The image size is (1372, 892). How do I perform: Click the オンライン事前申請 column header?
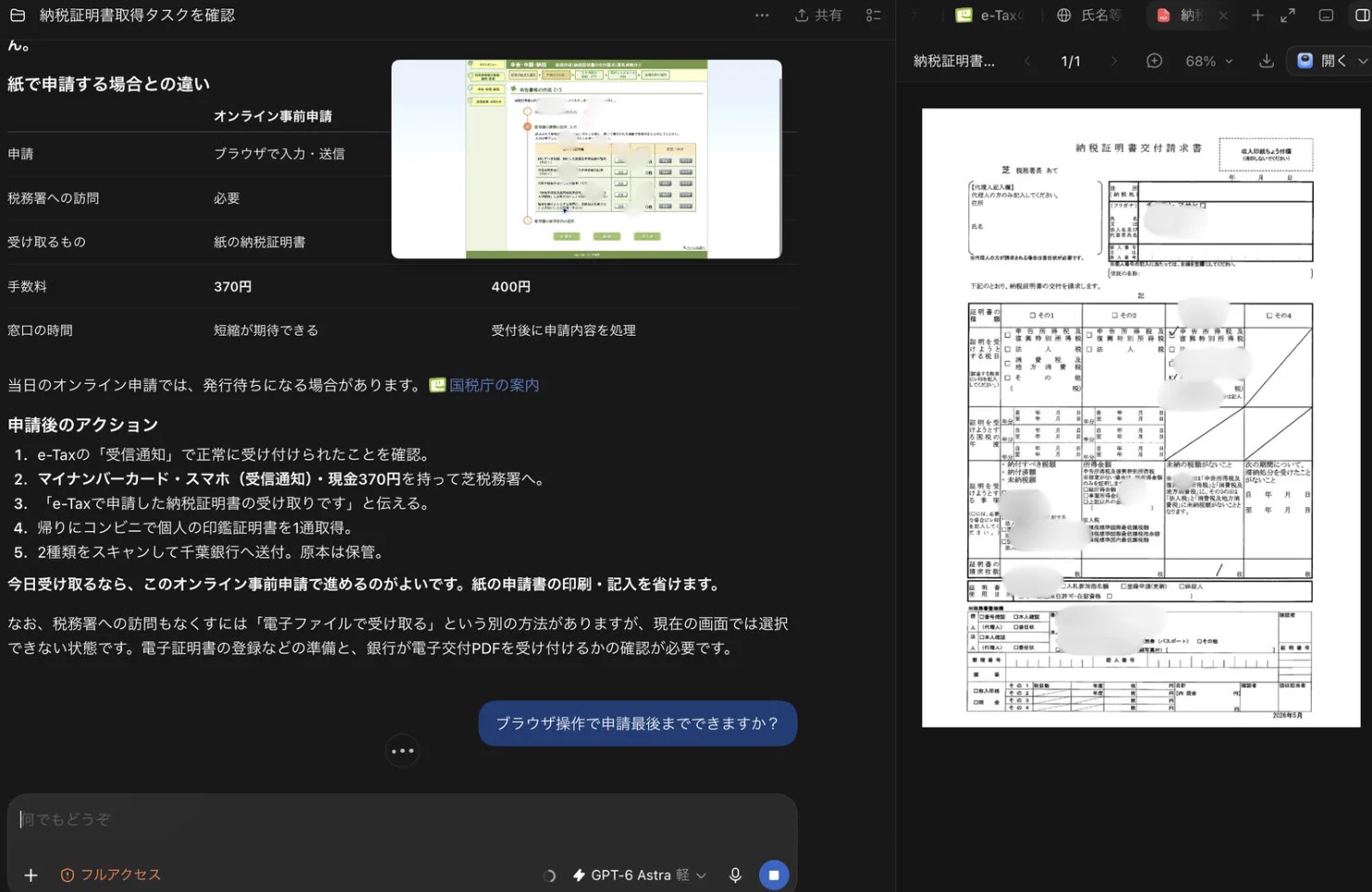(x=272, y=116)
